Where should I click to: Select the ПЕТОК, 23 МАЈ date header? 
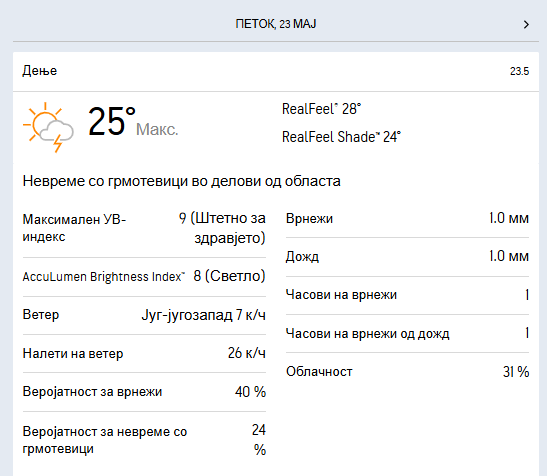[x=276, y=24]
